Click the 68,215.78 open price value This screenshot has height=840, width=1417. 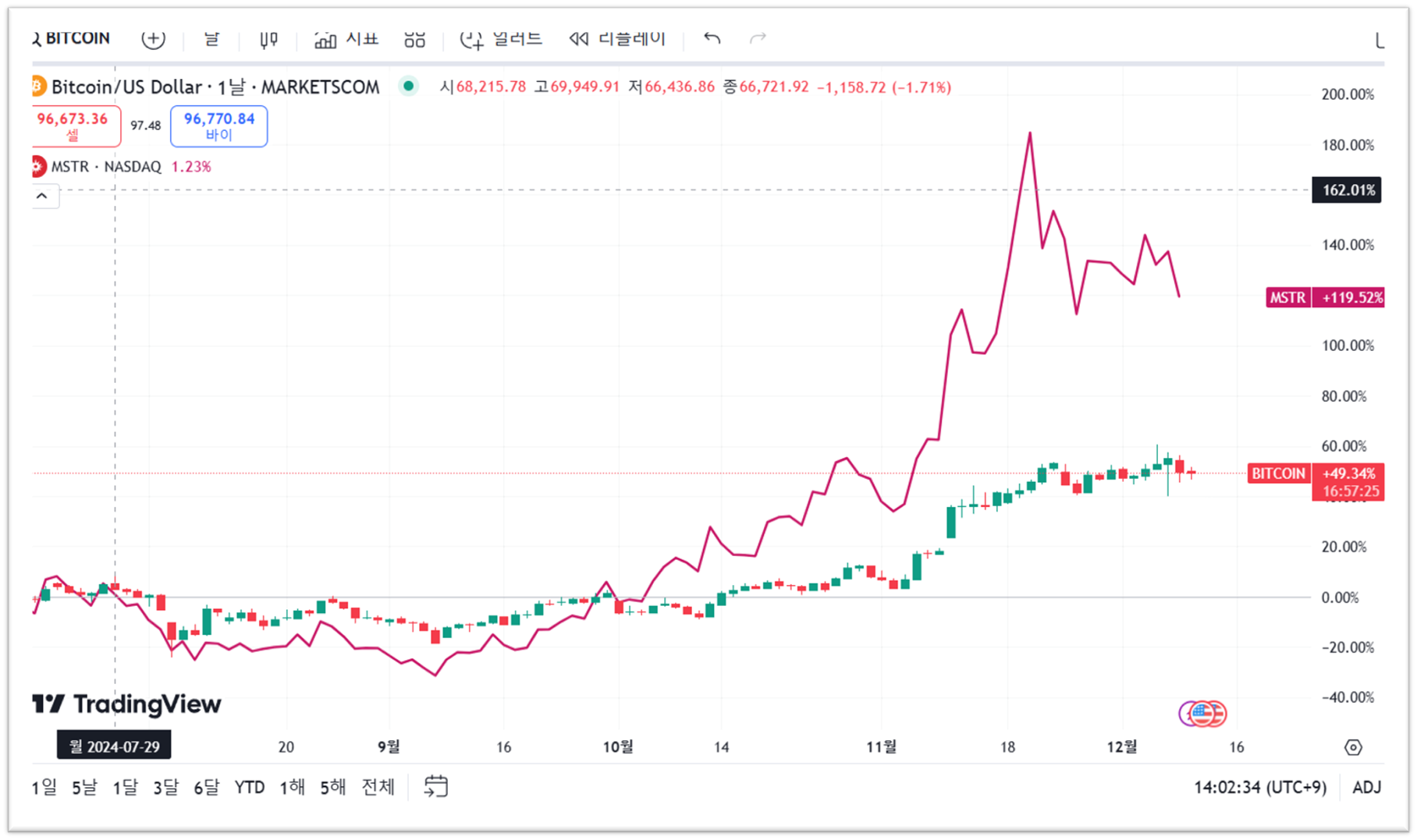coord(491,87)
